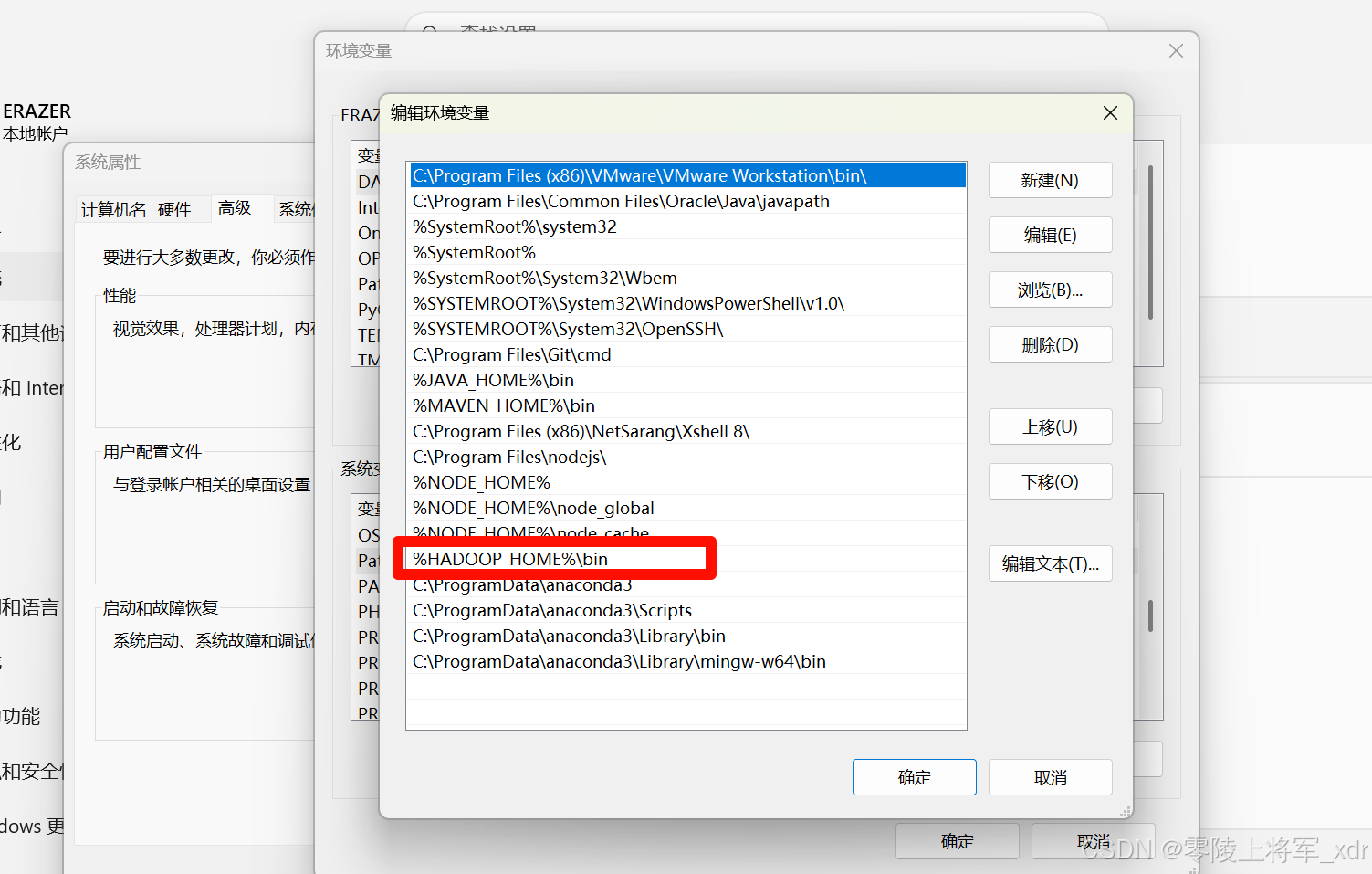Viewport: 1372px width, 874px height.
Task: Open 编辑文本(T)... editor
Action: [x=1050, y=563]
